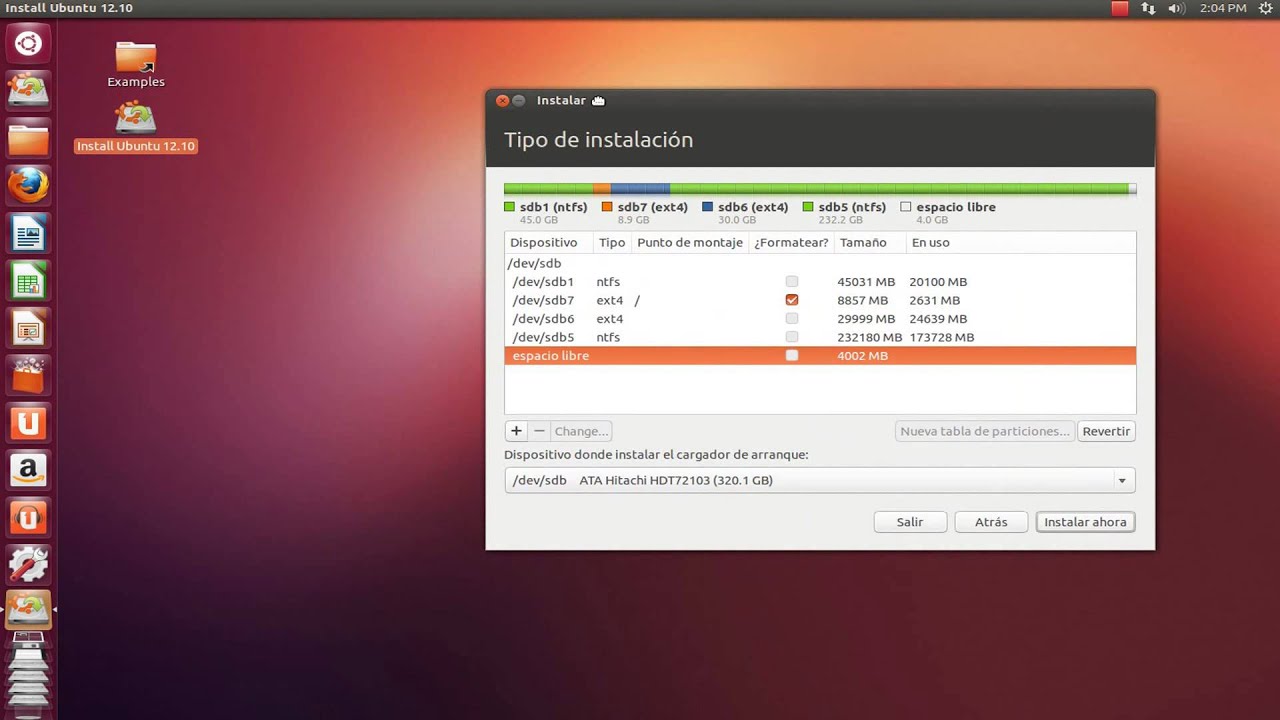The image size is (1280, 720).
Task: Toggle format checkbox for /dev/sdb6
Action: pyautogui.click(x=792, y=319)
